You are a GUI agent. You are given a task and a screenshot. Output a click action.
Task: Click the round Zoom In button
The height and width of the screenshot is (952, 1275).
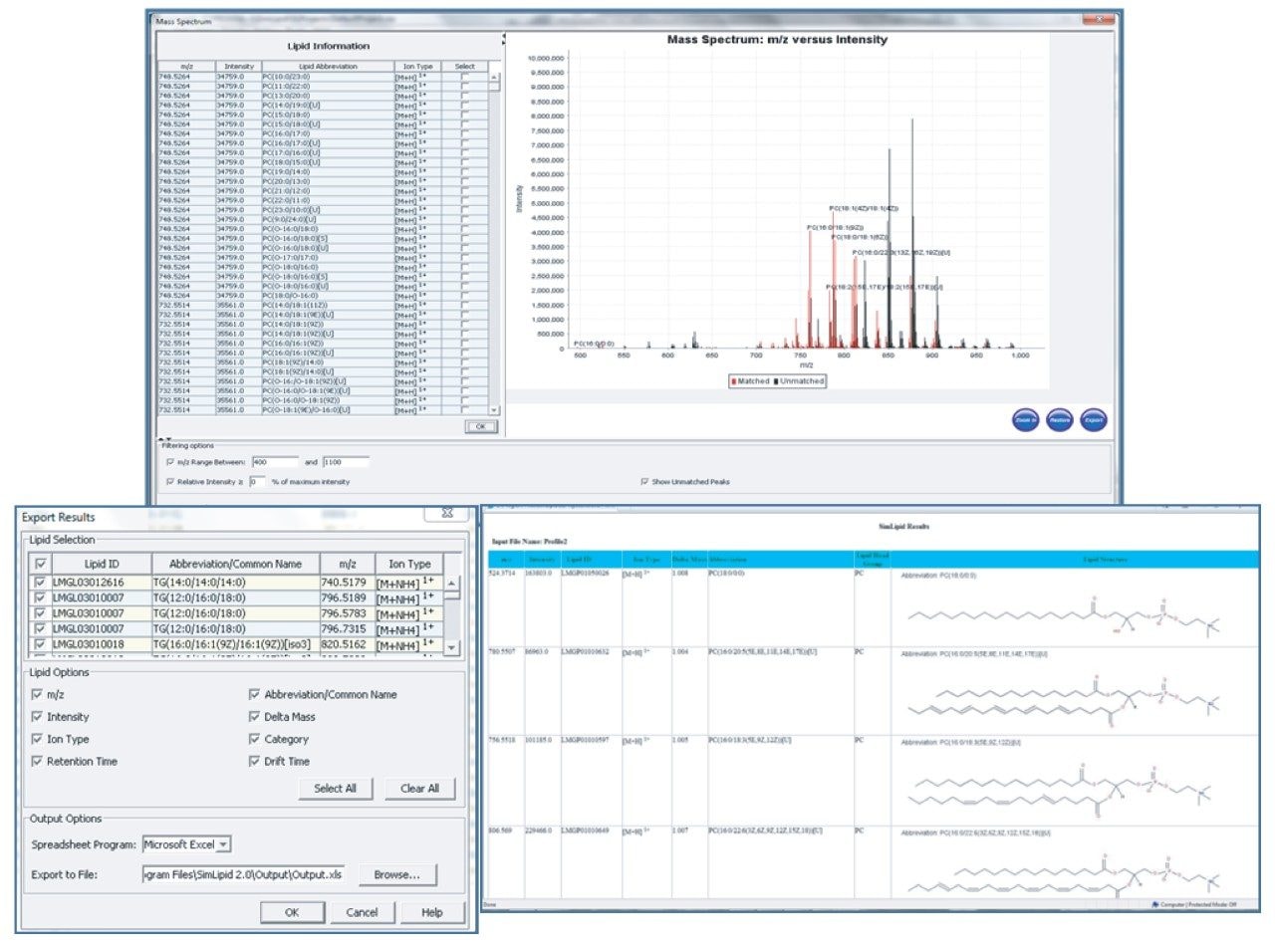[1026, 420]
